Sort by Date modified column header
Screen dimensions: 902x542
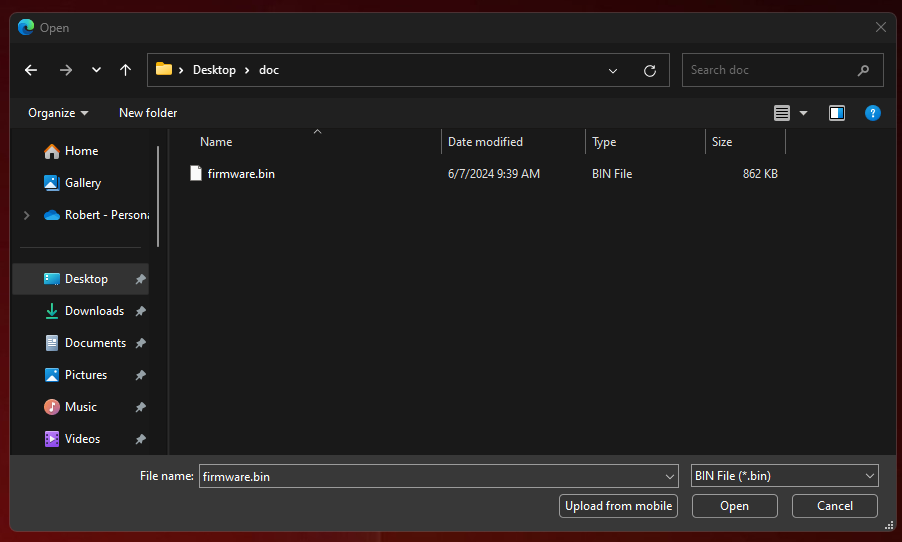pyautogui.click(x=485, y=142)
